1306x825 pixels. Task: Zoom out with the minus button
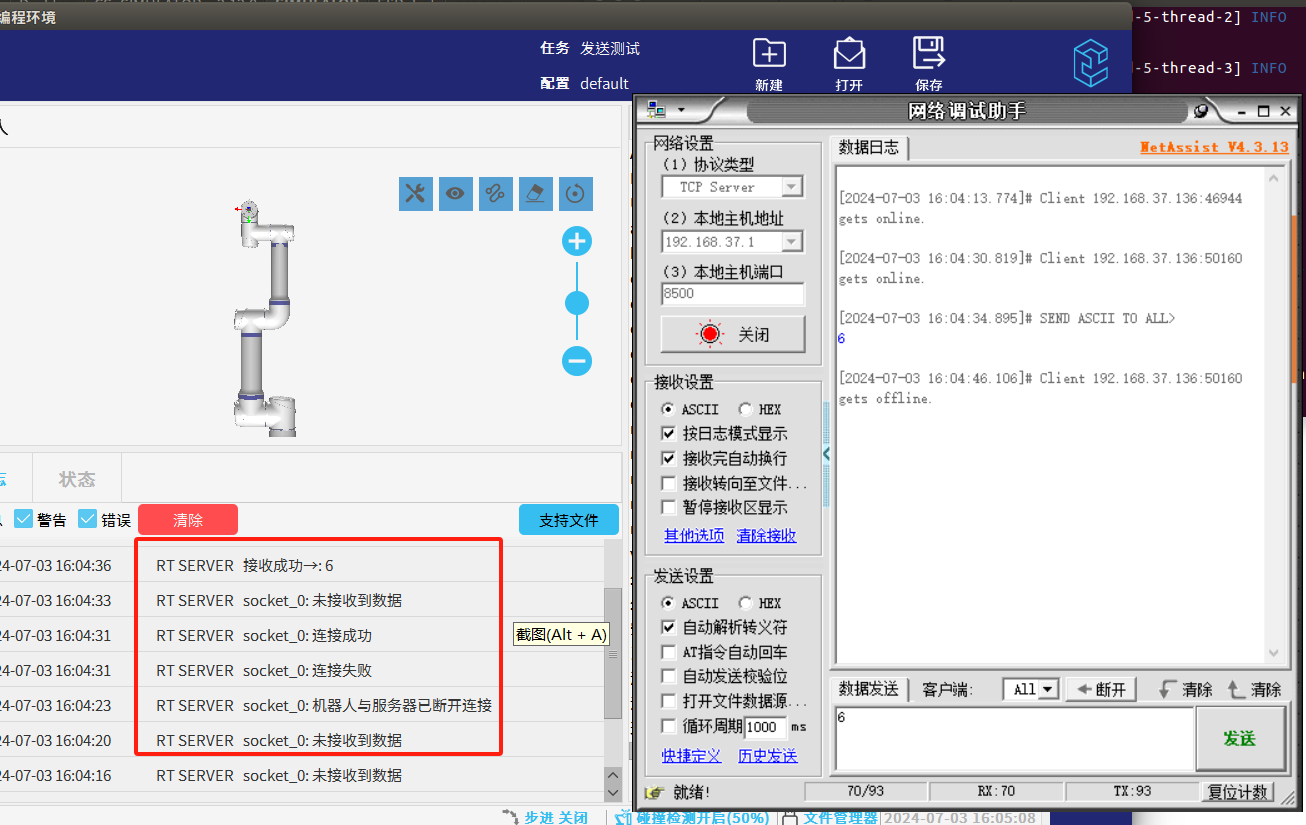[577, 360]
